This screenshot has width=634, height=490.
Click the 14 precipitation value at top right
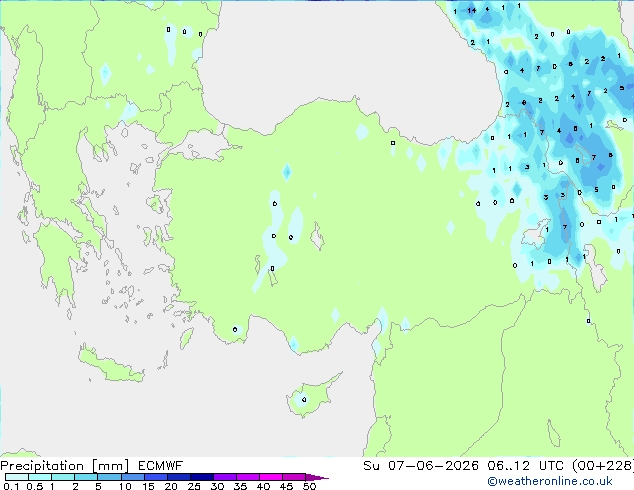click(471, 11)
